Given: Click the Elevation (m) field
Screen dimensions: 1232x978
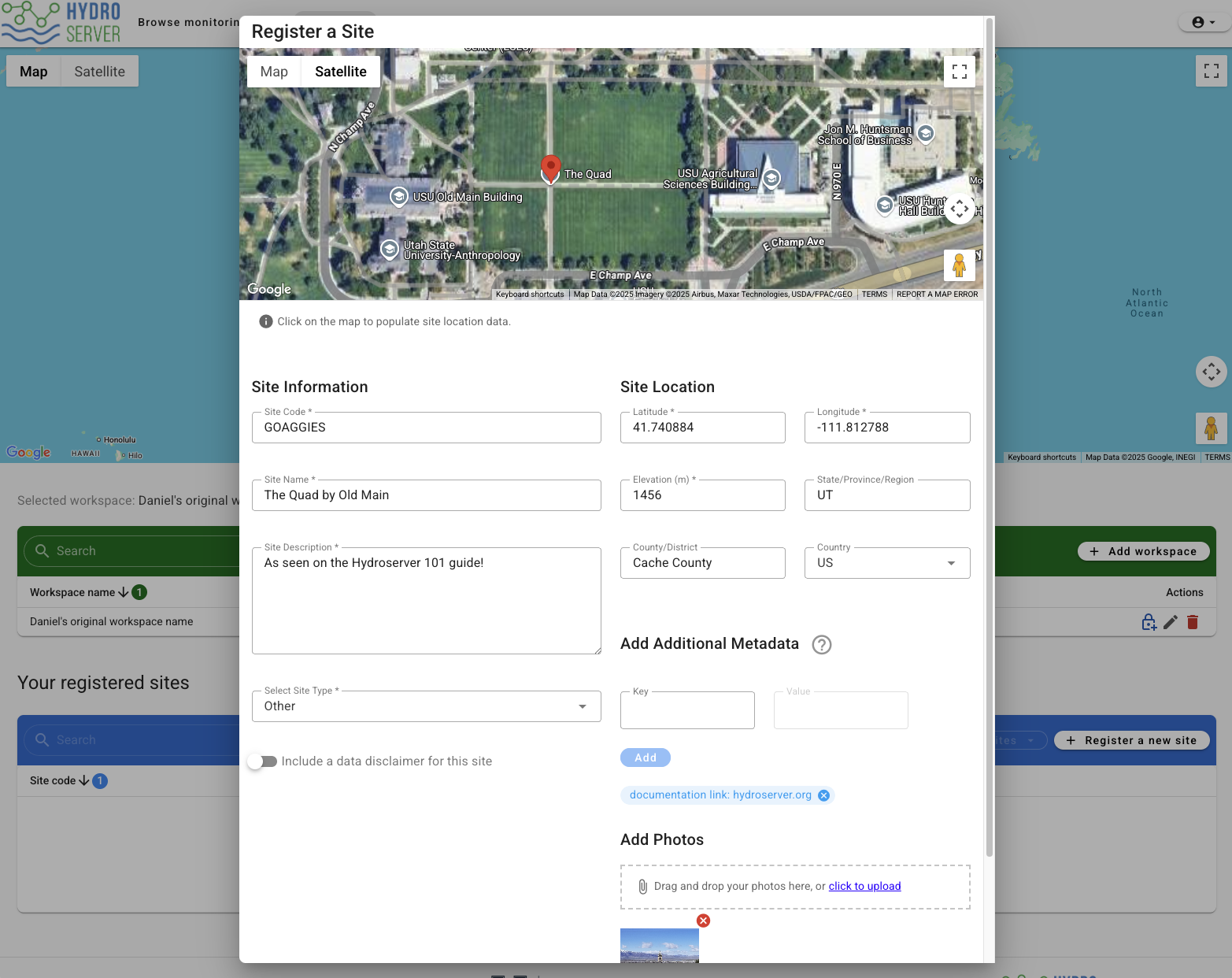Looking at the screenshot, I should pyautogui.click(x=703, y=495).
